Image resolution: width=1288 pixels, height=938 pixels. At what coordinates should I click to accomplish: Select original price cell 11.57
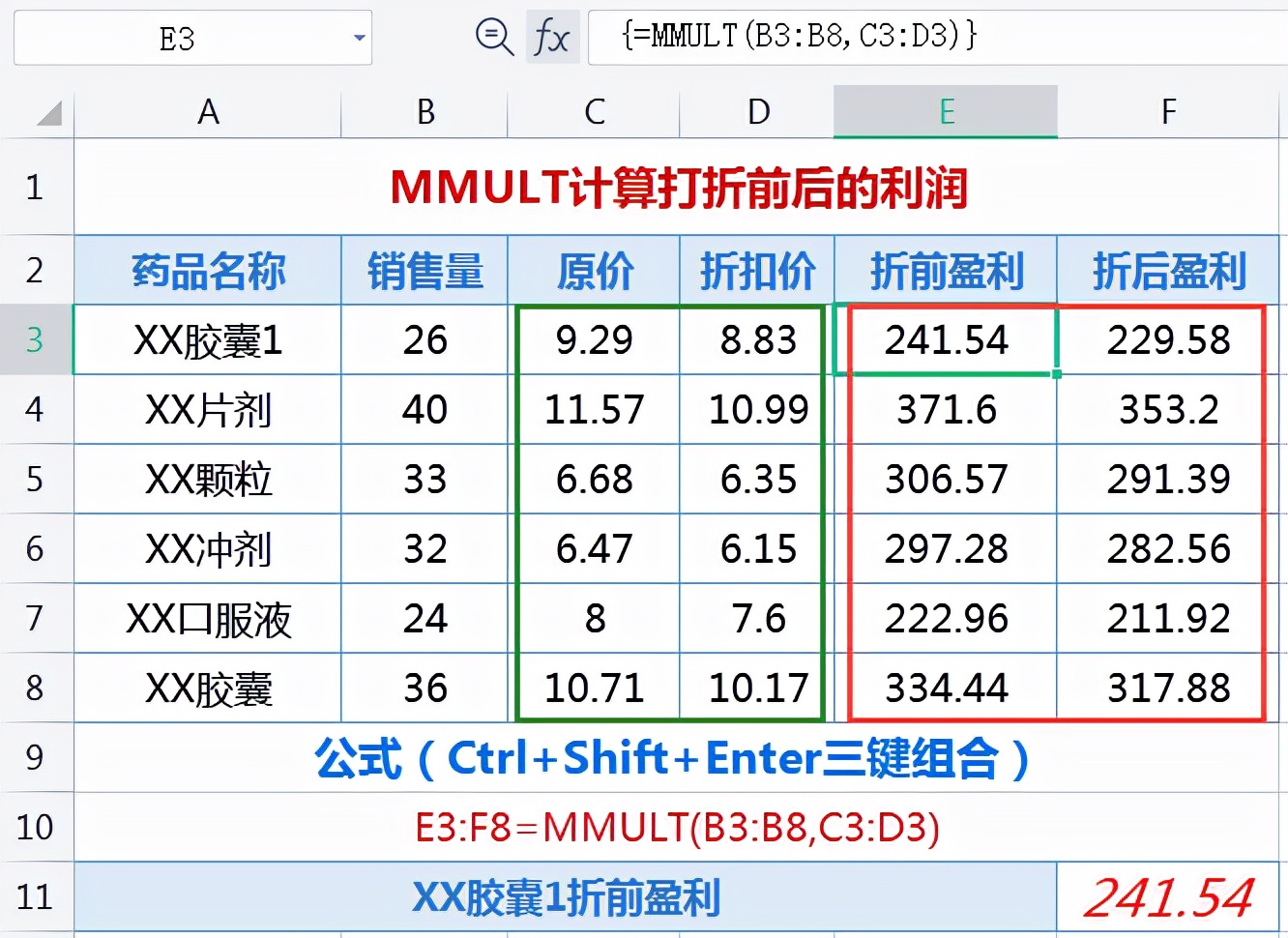pos(594,409)
